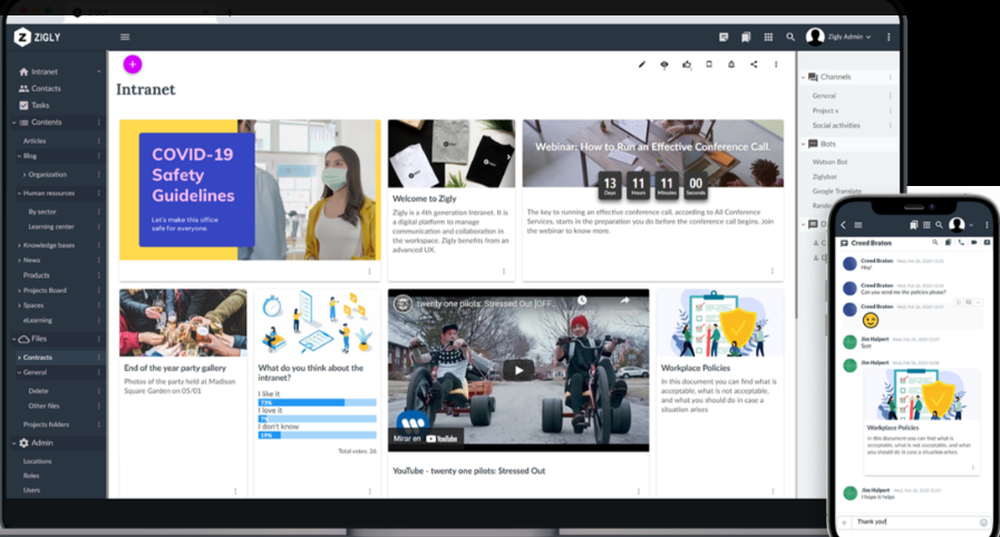Image resolution: width=1000 pixels, height=537 pixels.
Task: Open options menu for the Products item
Action: [99, 276]
